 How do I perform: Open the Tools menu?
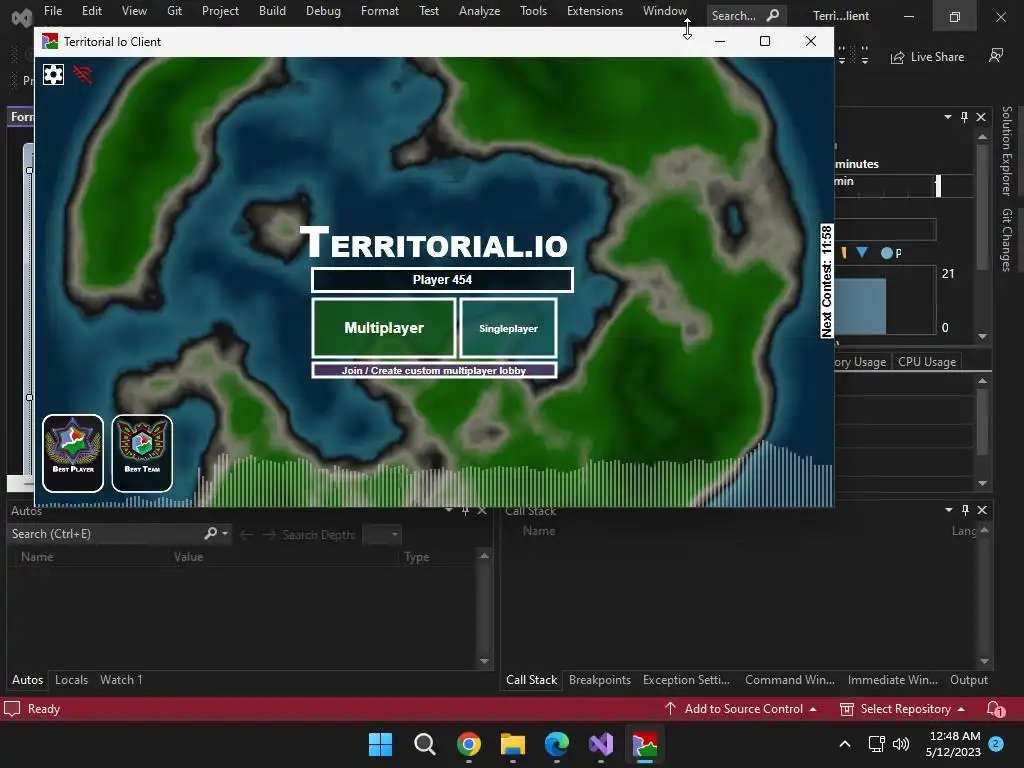(534, 11)
